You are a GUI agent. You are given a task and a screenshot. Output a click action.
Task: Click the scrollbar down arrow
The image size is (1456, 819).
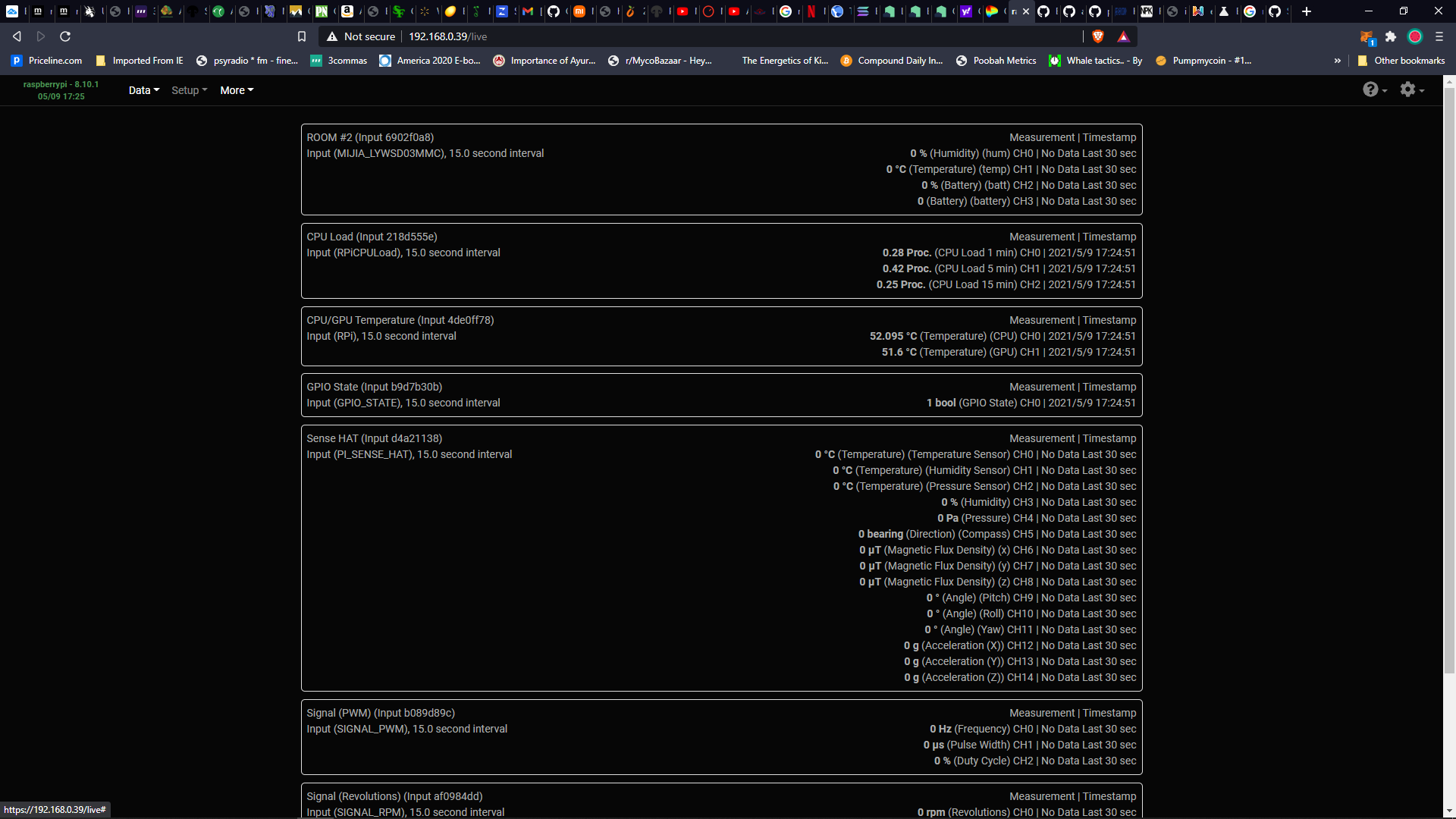coord(1449,811)
